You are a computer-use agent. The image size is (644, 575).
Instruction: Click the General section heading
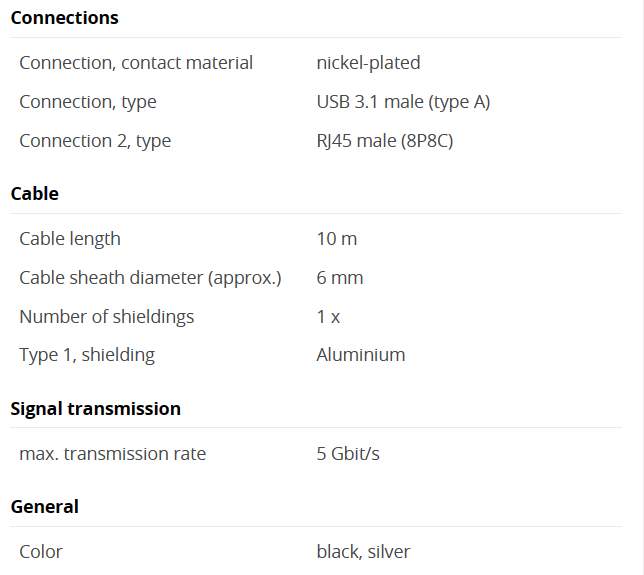[x=44, y=507]
